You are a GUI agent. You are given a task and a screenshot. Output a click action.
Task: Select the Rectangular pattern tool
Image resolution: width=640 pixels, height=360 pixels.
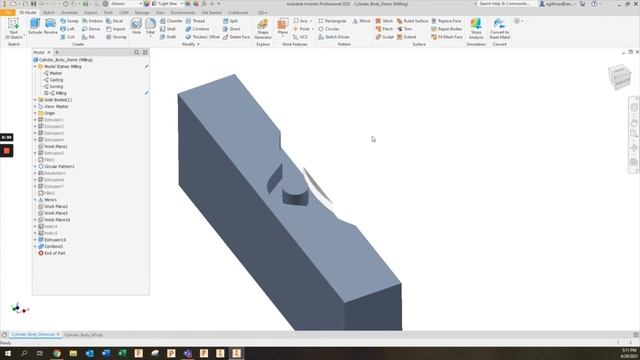332,21
